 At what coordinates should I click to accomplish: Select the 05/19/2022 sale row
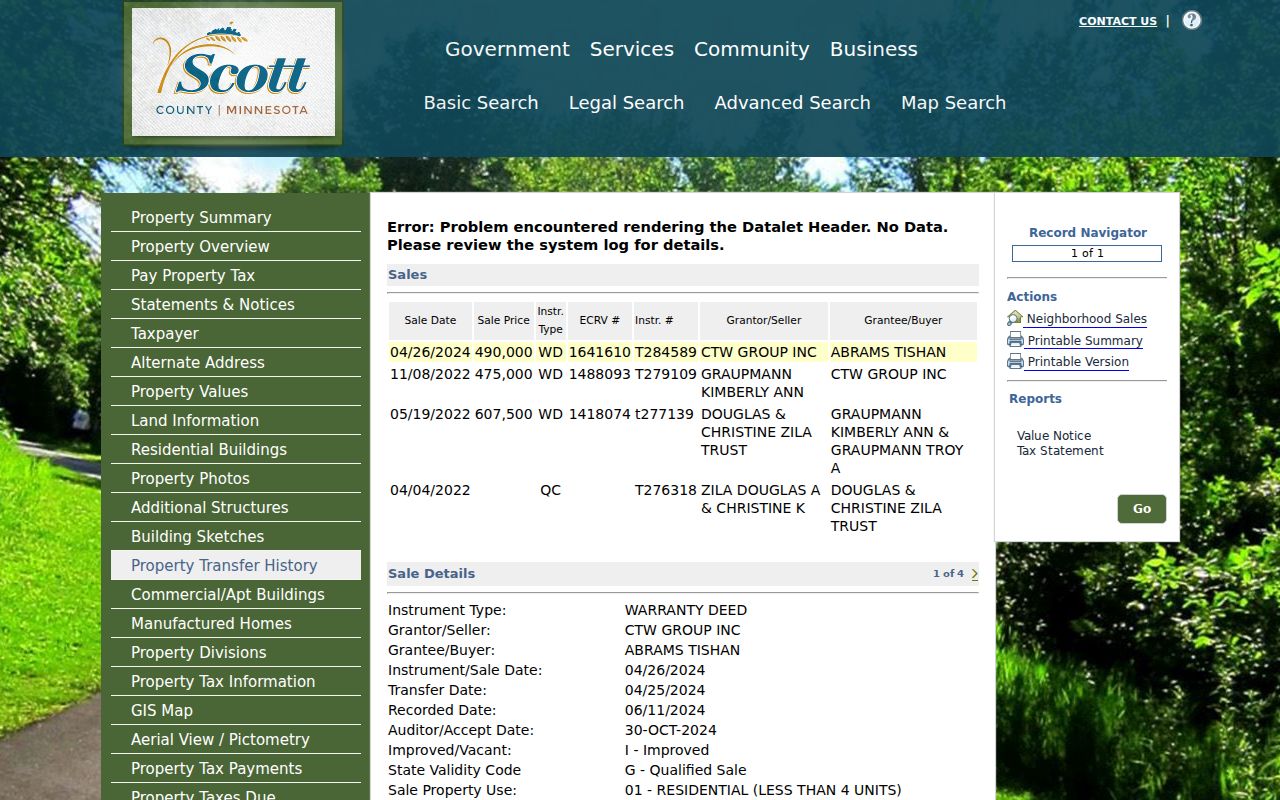click(683, 441)
